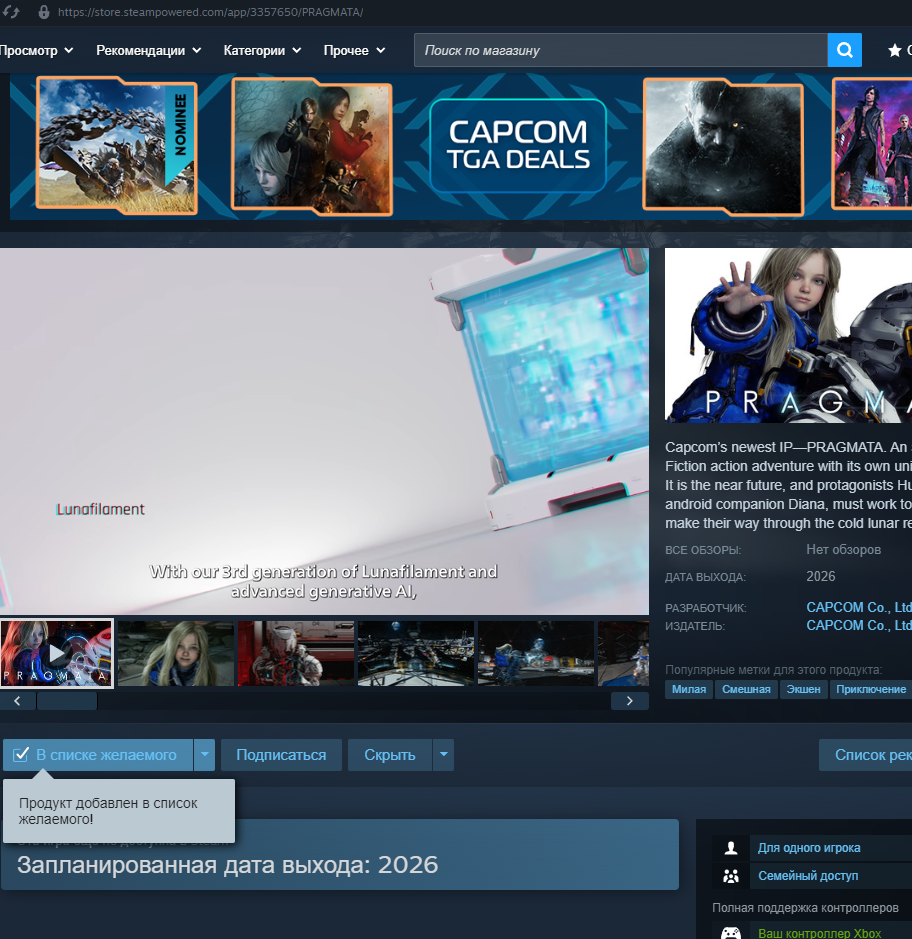Viewport: 912px width, 939px height.
Task: Open the dropdown arrow beside 'Скрыть'
Action: coord(443,755)
